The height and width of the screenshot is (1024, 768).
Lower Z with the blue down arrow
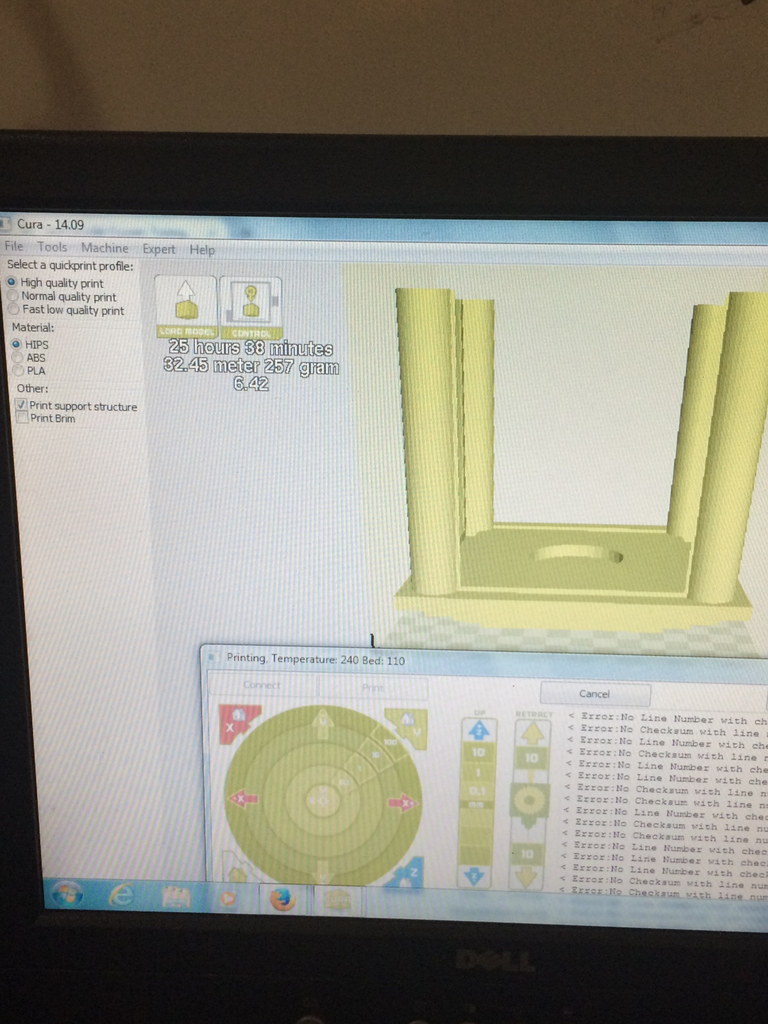475,876
